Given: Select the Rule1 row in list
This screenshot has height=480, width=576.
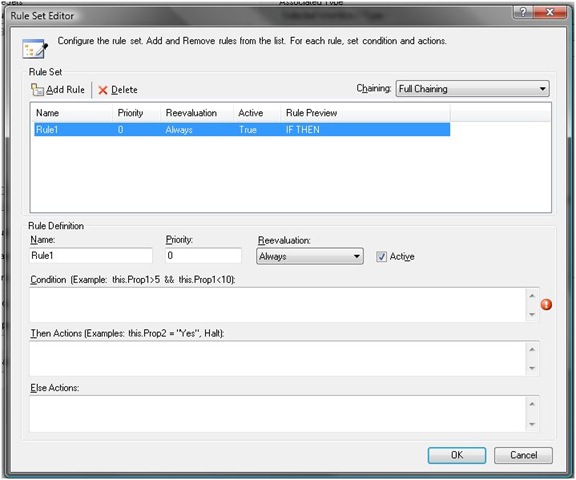Looking at the screenshot, I should [x=242, y=130].
